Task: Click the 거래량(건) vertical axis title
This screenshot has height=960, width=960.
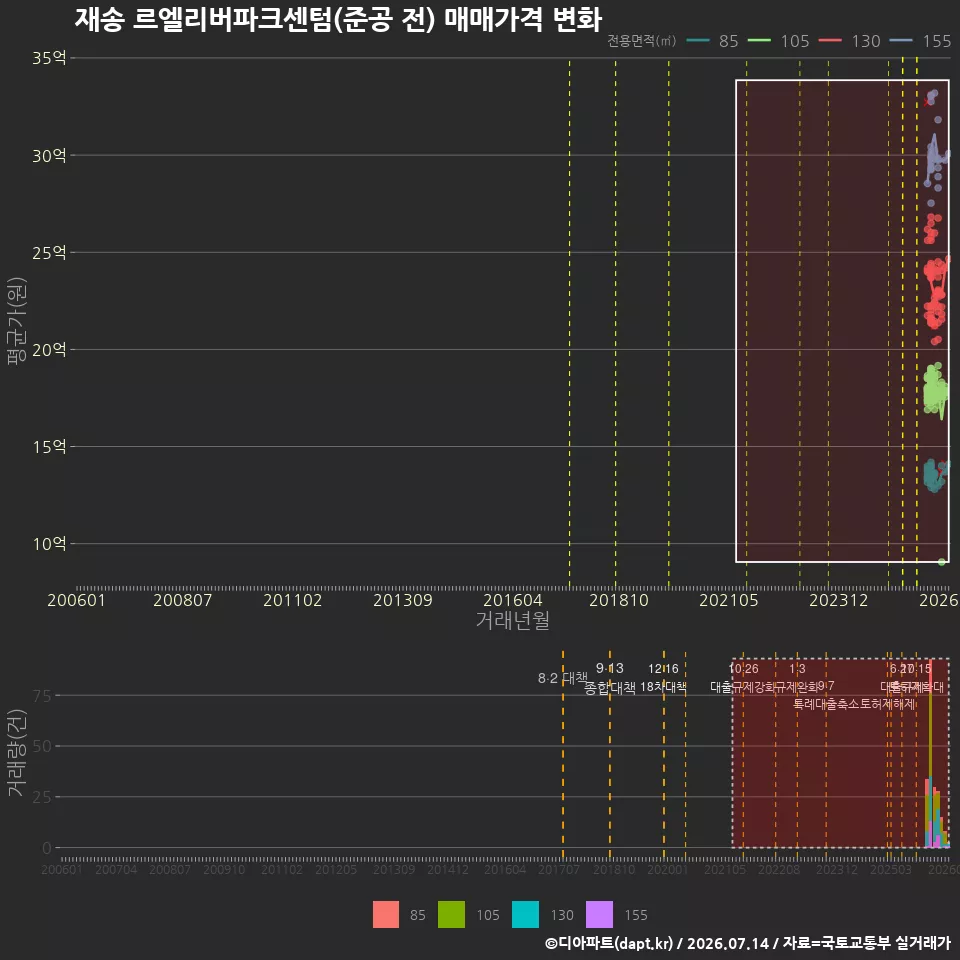Action: [x=17, y=752]
